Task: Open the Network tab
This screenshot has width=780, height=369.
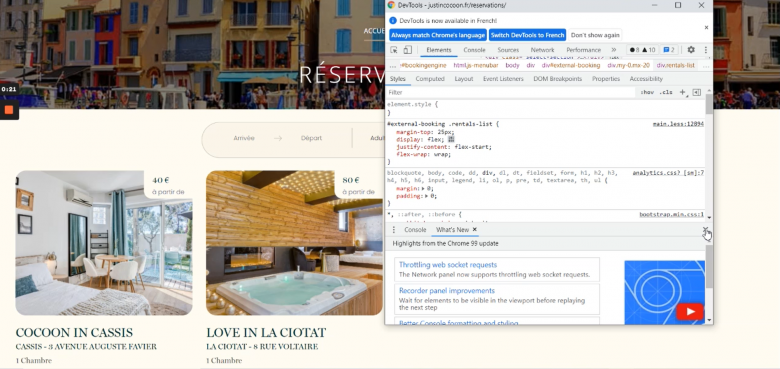Action: pos(542,50)
